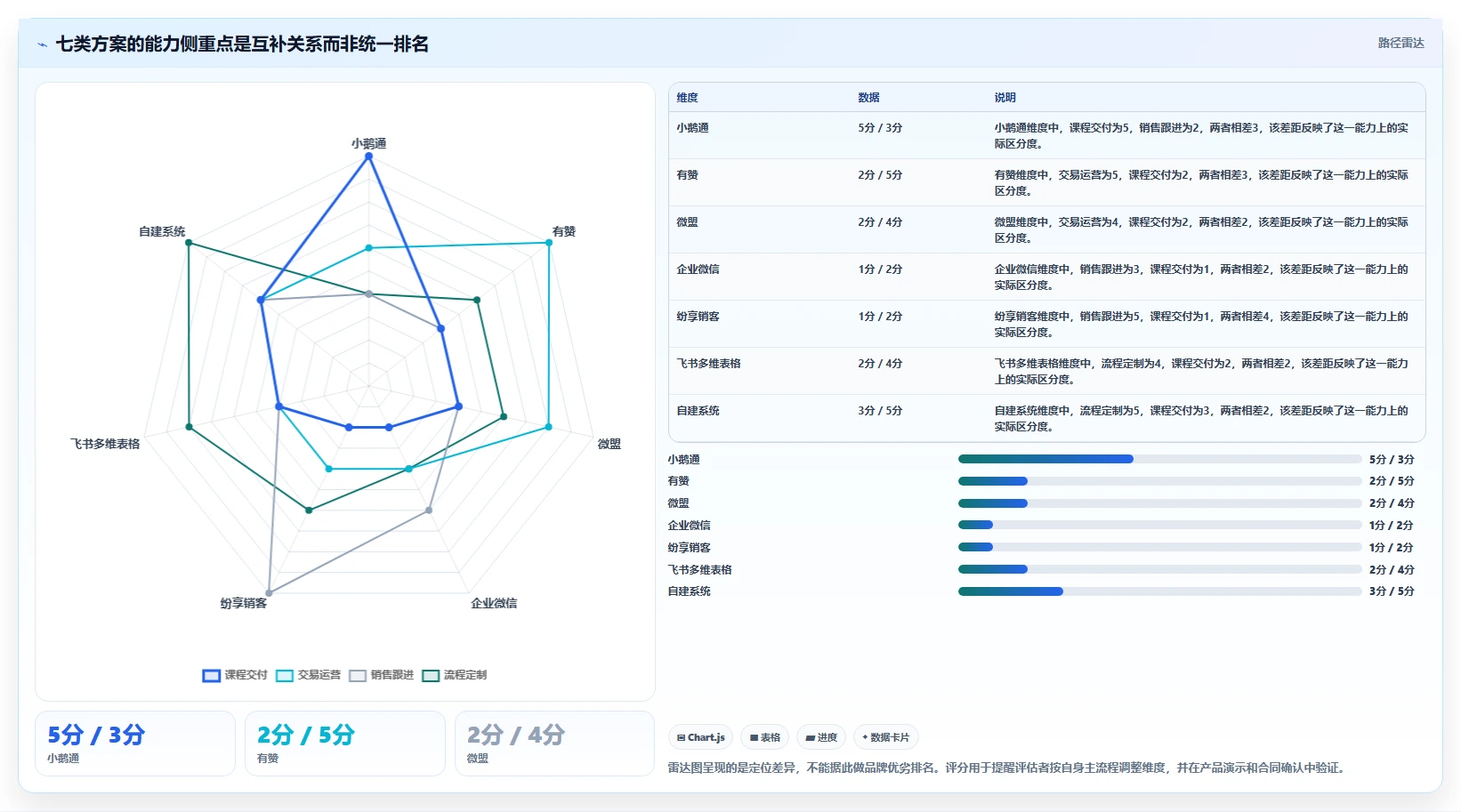The height and width of the screenshot is (812, 1461).
Task: Click the green data point on the 飞书多维表格 axis
Action: click(x=189, y=427)
